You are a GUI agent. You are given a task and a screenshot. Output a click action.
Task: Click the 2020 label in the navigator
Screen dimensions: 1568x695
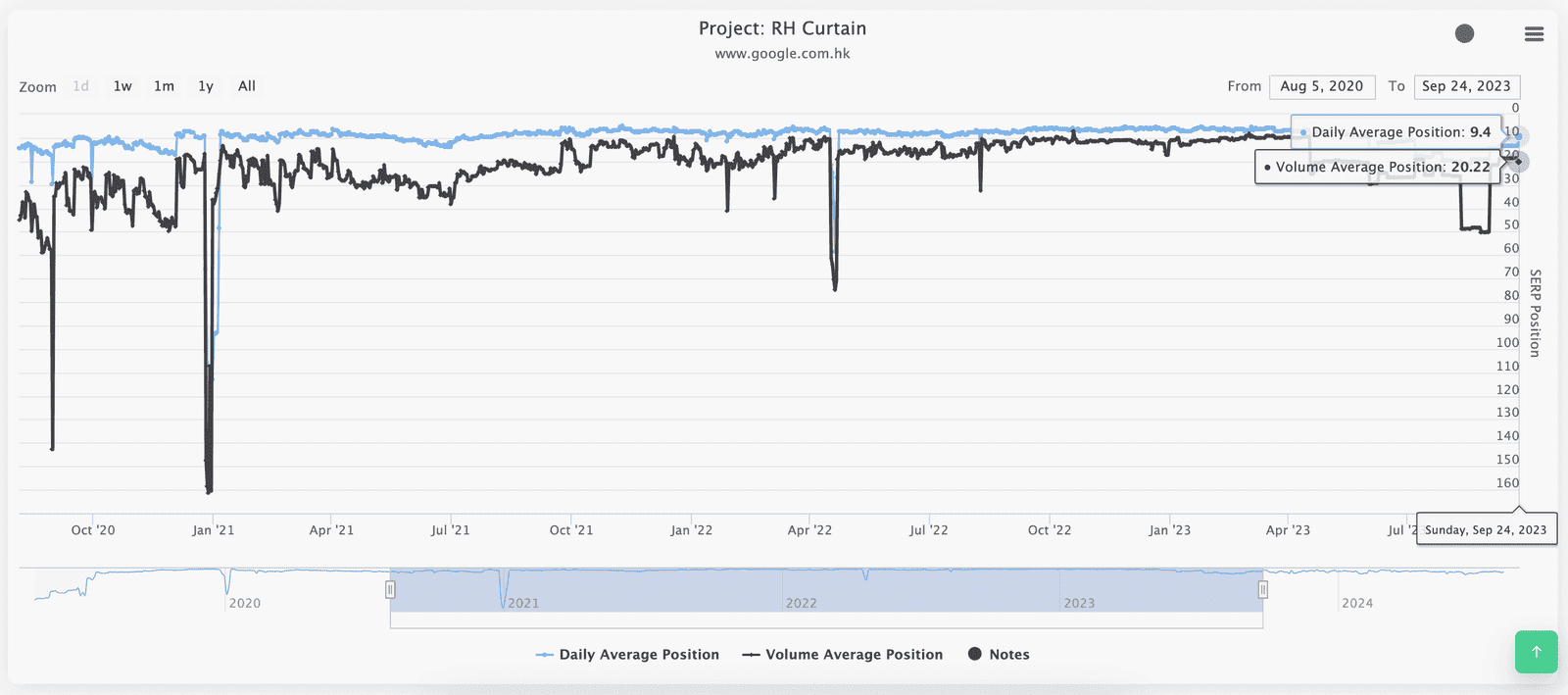[245, 603]
